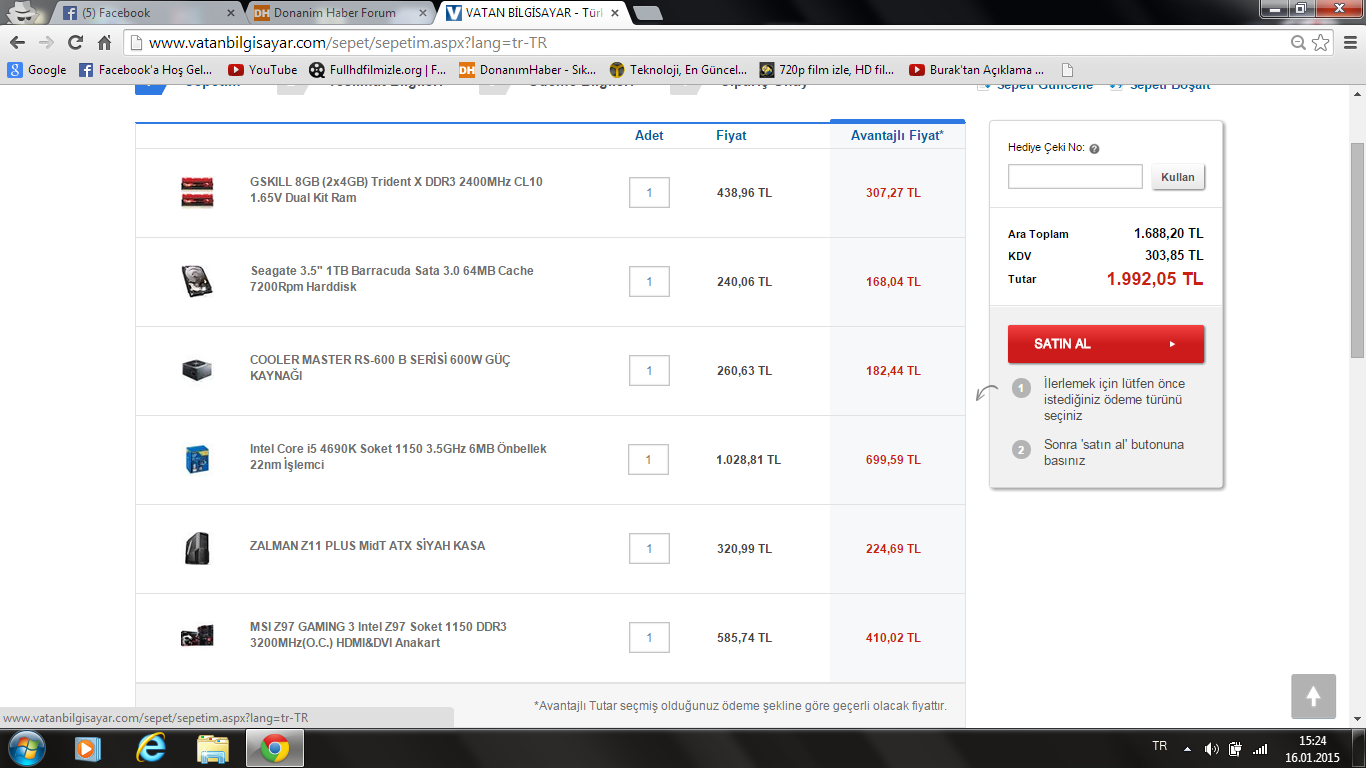Open the YouTube bookmark
The height and width of the screenshot is (768, 1366).
coord(263,70)
